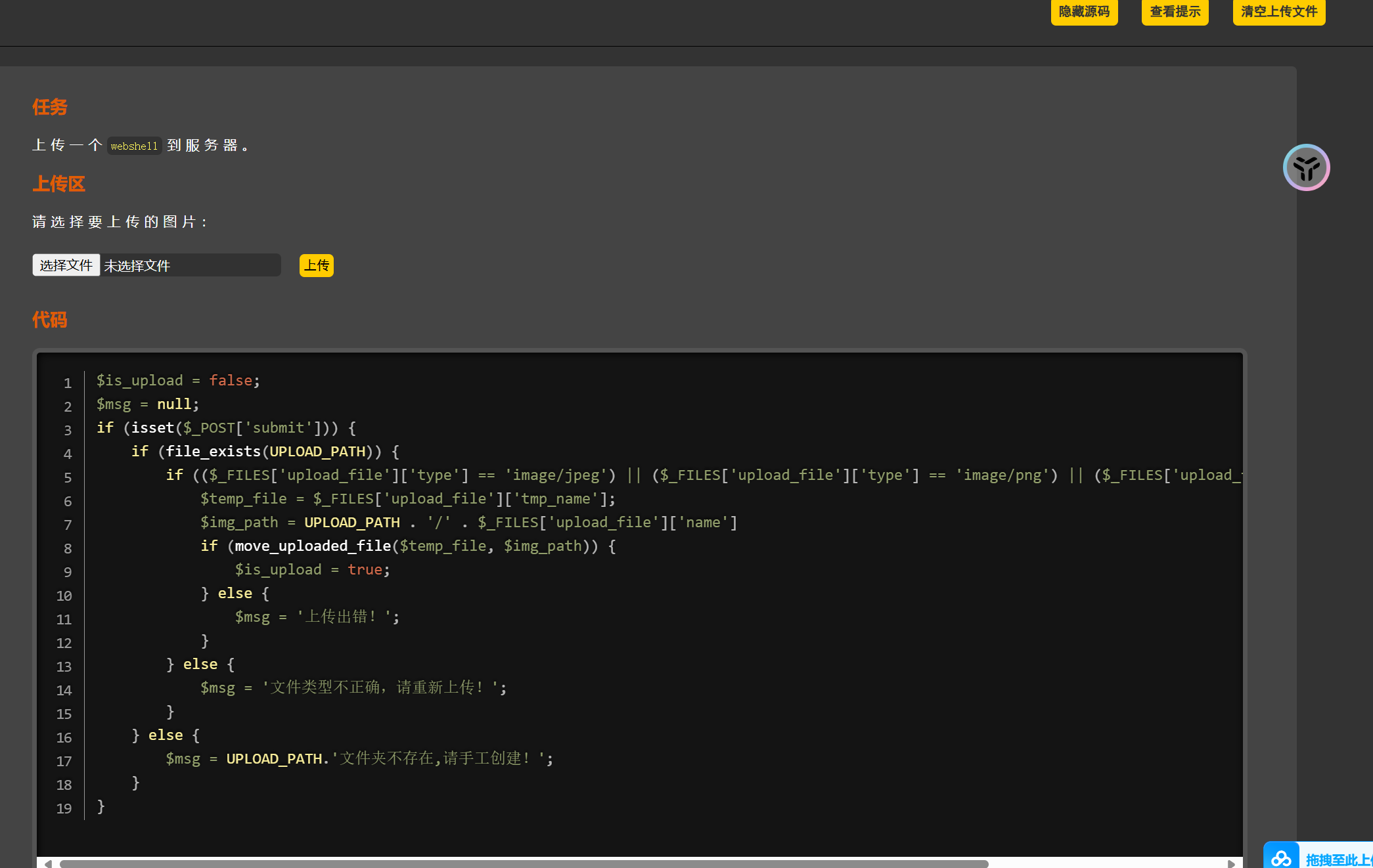Image resolution: width=1373 pixels, height=868 pixels.
Task: Click the $is_upload = false code line
Action: tap(178, 380)
